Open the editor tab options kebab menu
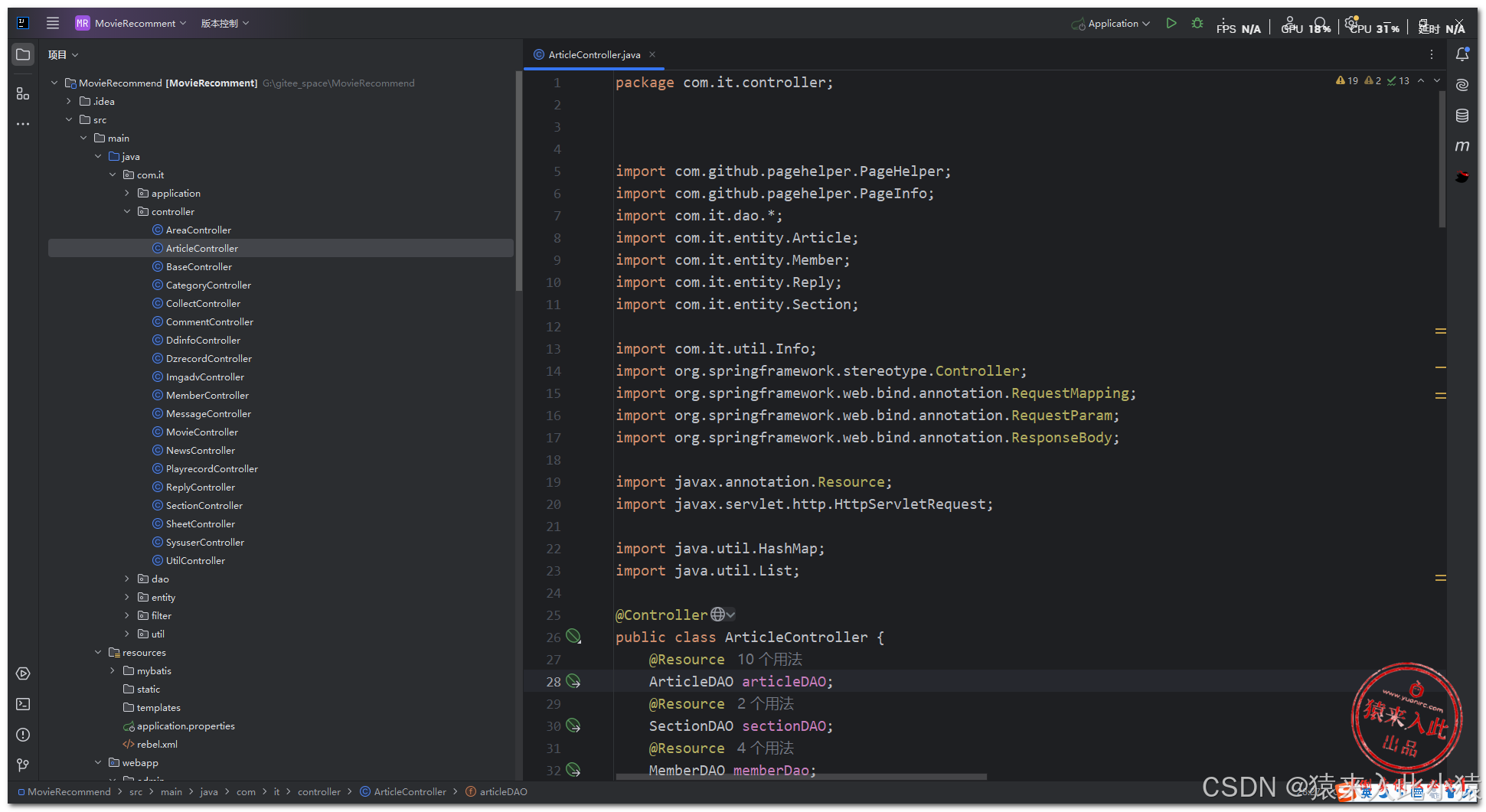This screenshot has height=812, width=1486. (1431, 54)
